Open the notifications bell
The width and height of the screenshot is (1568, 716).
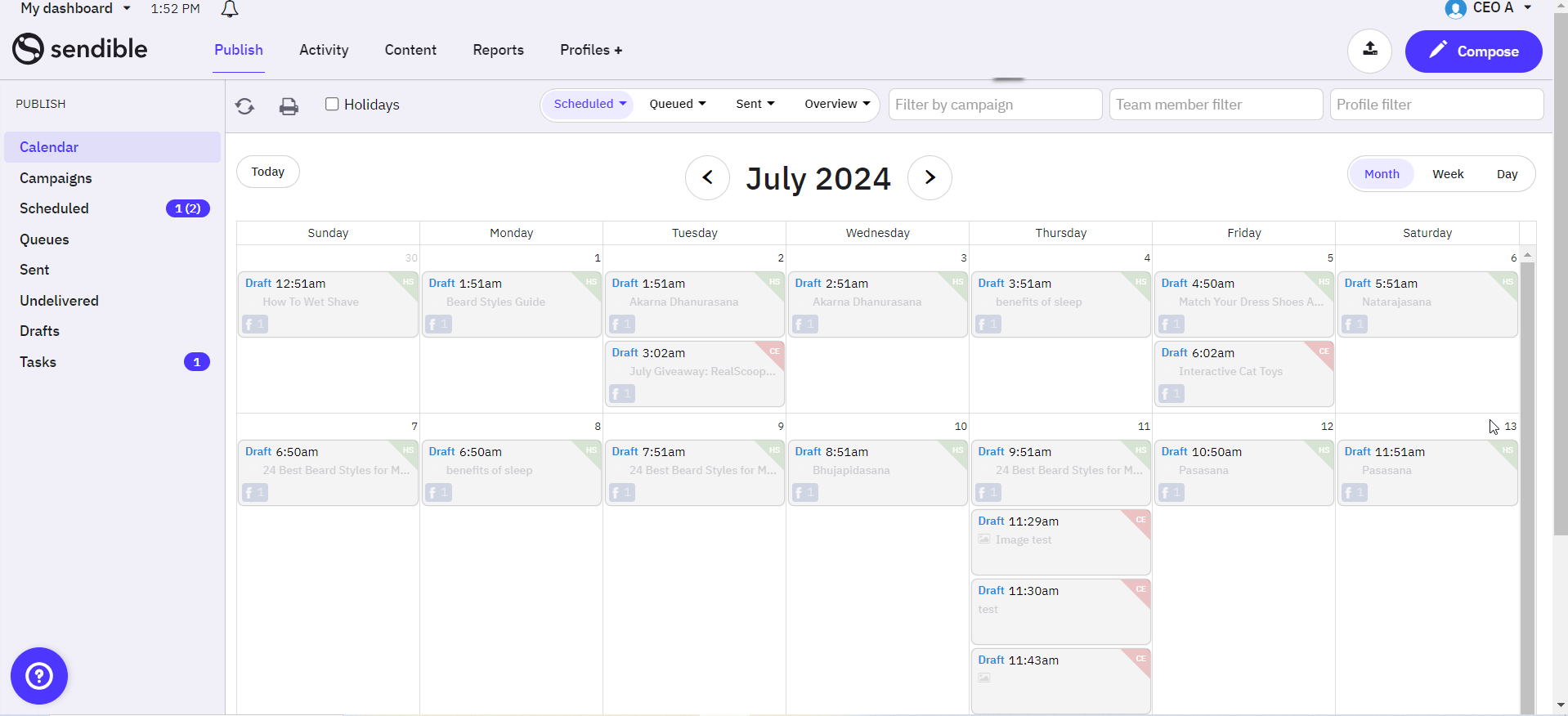(230, 9)
